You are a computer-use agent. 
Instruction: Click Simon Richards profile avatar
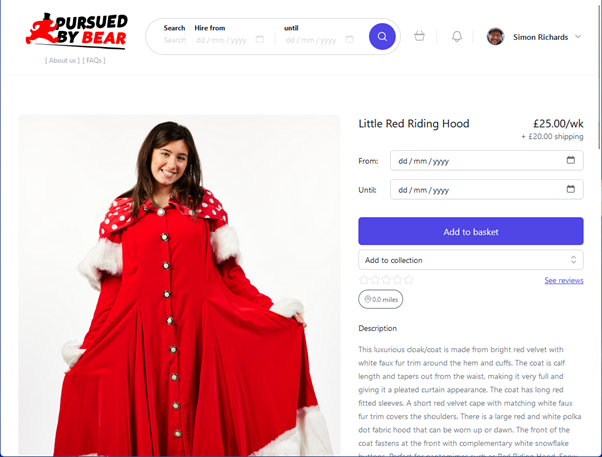[495, 37]
